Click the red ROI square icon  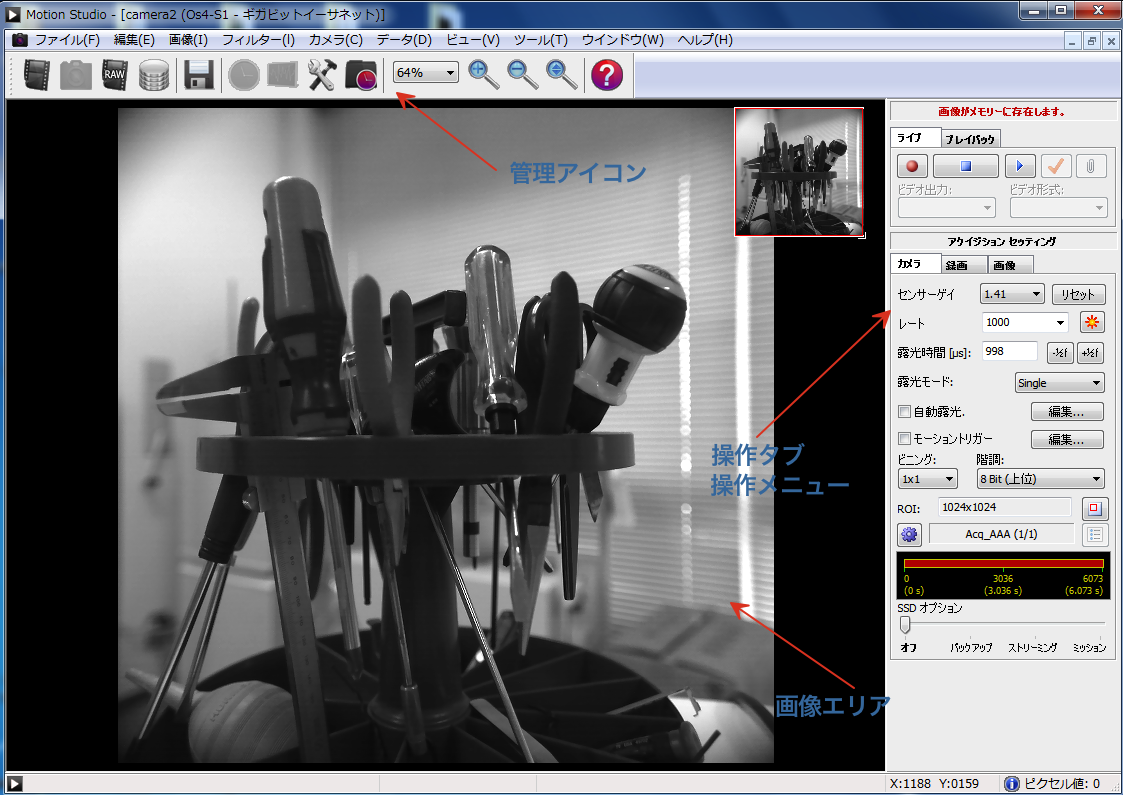pos(1094,509)
